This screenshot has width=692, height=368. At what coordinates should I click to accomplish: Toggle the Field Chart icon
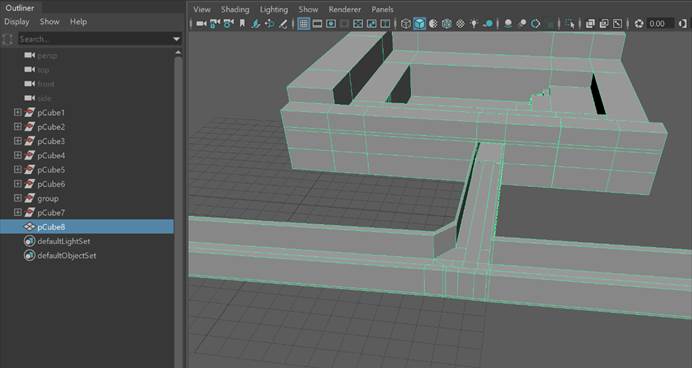tap(358, 23)
